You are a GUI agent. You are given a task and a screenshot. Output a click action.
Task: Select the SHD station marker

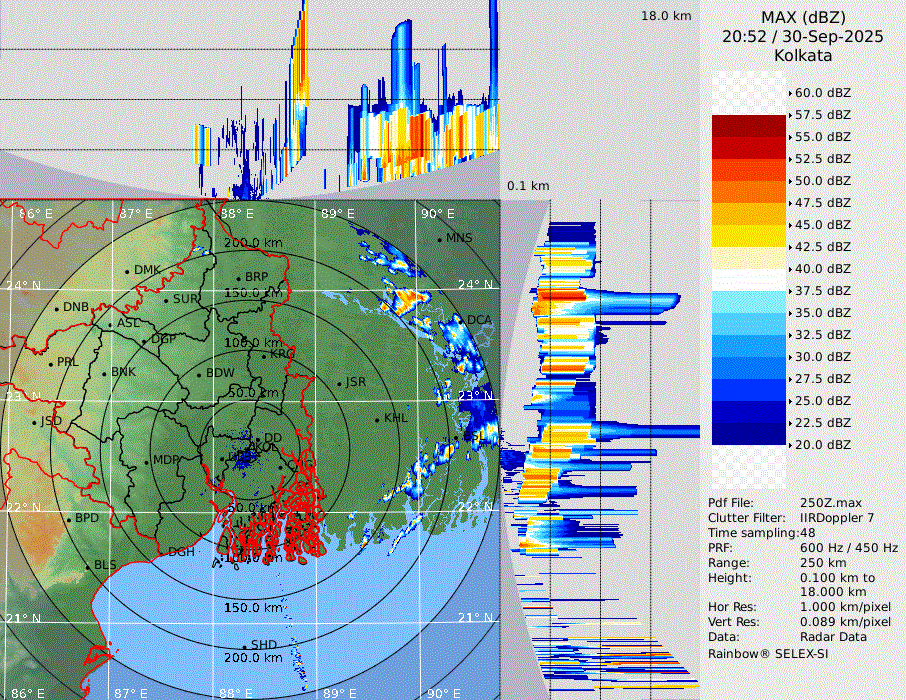click(244, 645)
